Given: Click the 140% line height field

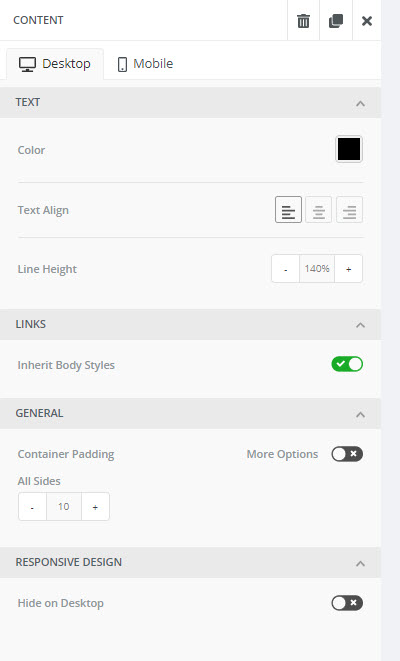Looking at the screenshot, I should 317,269.
